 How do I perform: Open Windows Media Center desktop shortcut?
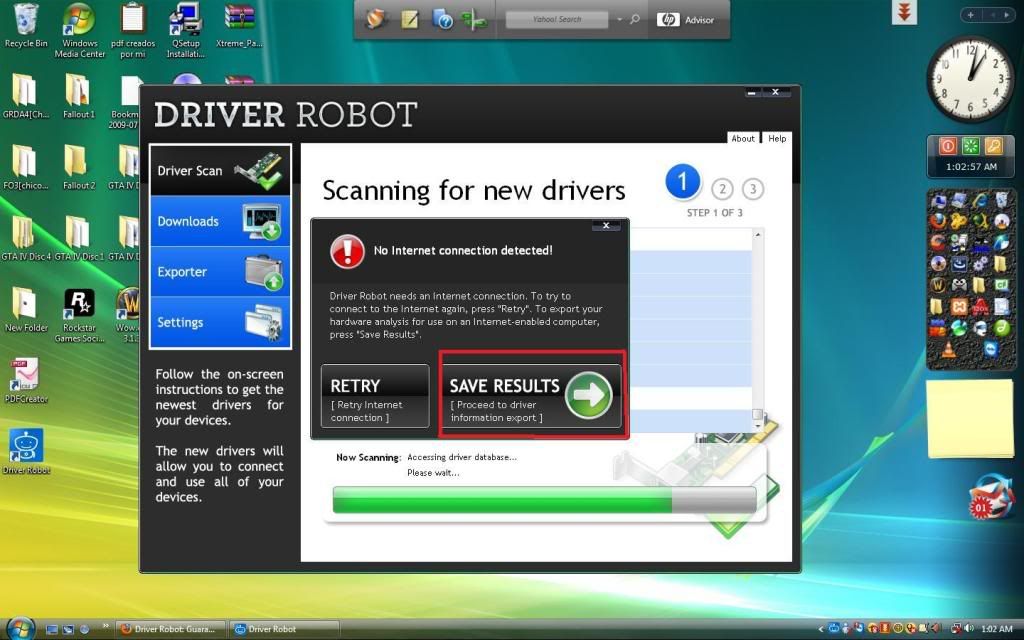[x=80, y=31]
